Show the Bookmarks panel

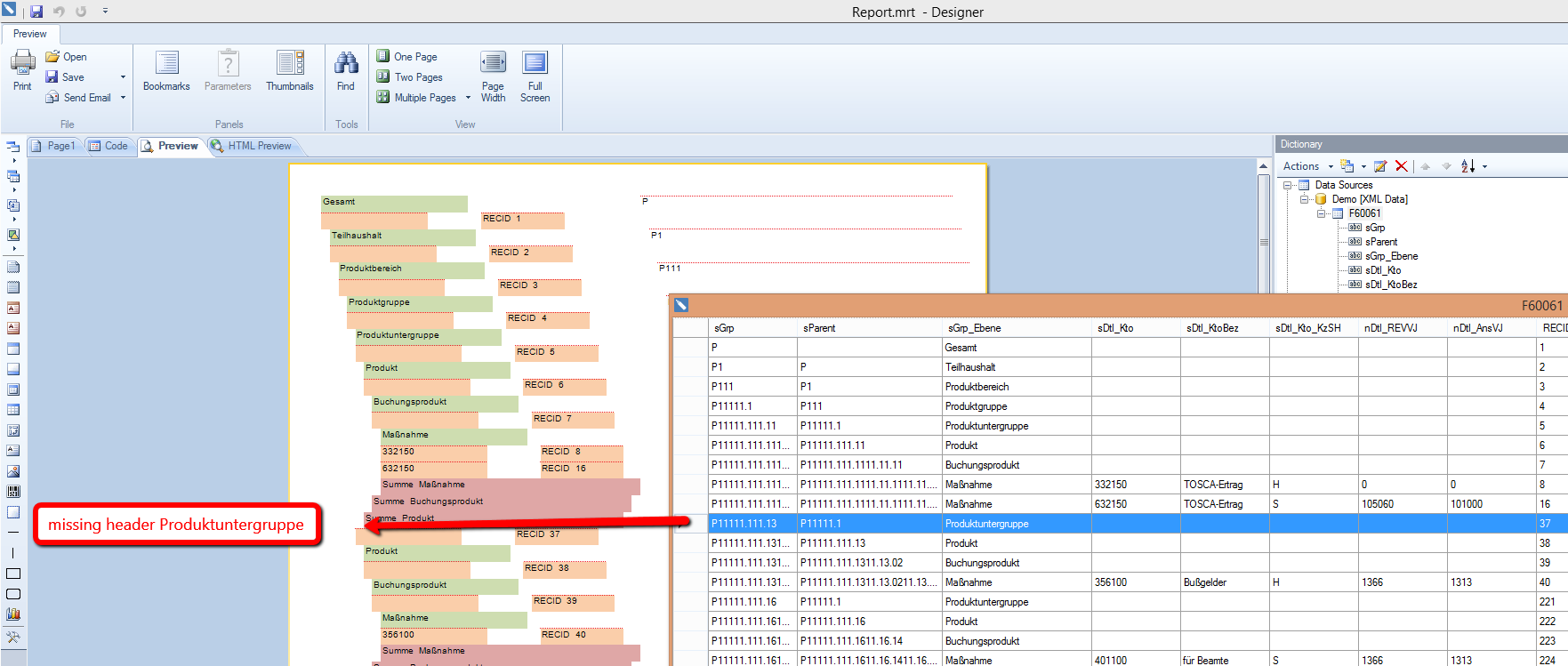pyautogui.click(x=166, y=70)
